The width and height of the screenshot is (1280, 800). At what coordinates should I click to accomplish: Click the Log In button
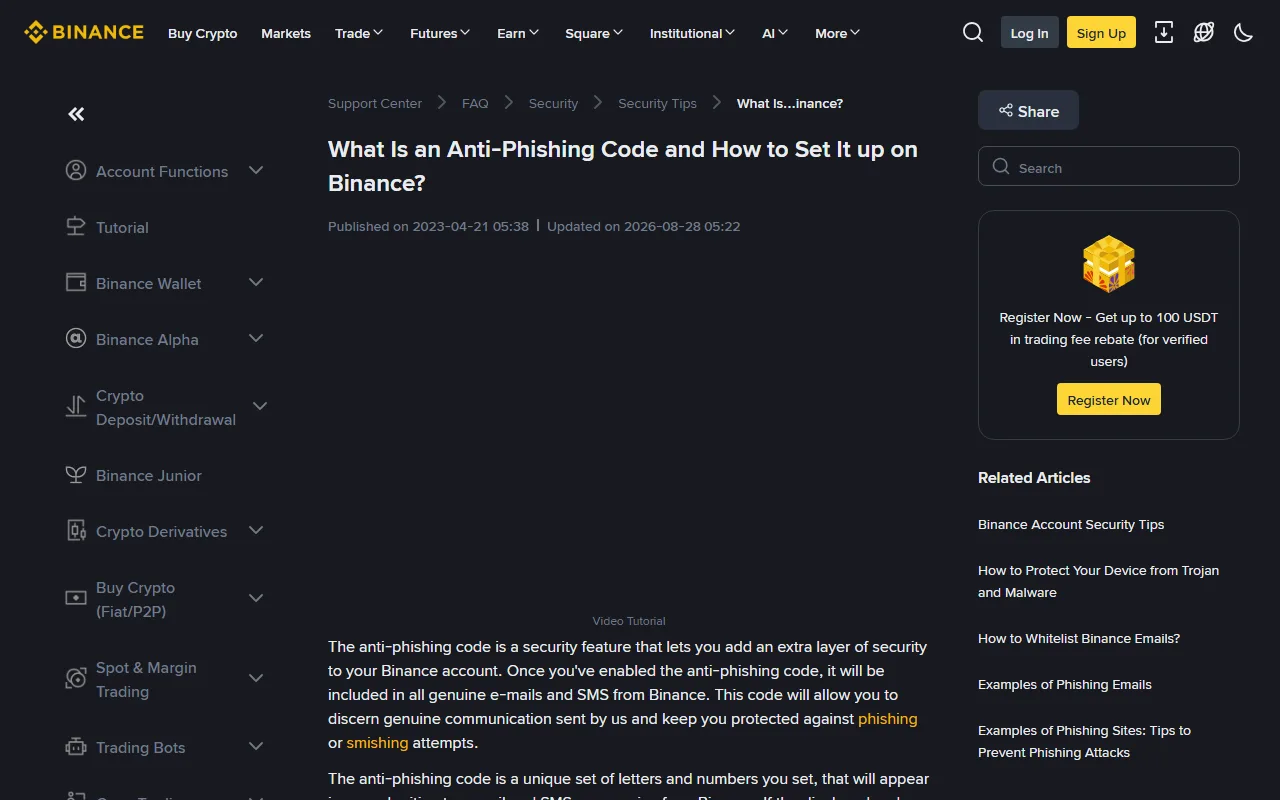[1030, 32]
